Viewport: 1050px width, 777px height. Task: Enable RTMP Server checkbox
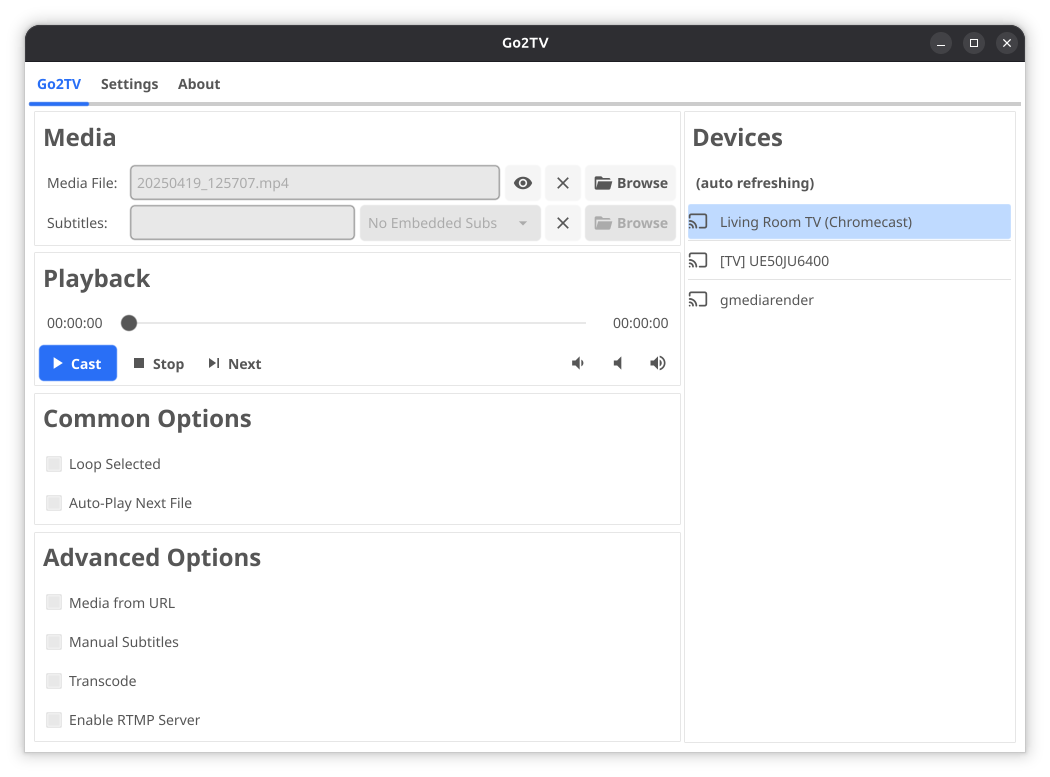54,719
